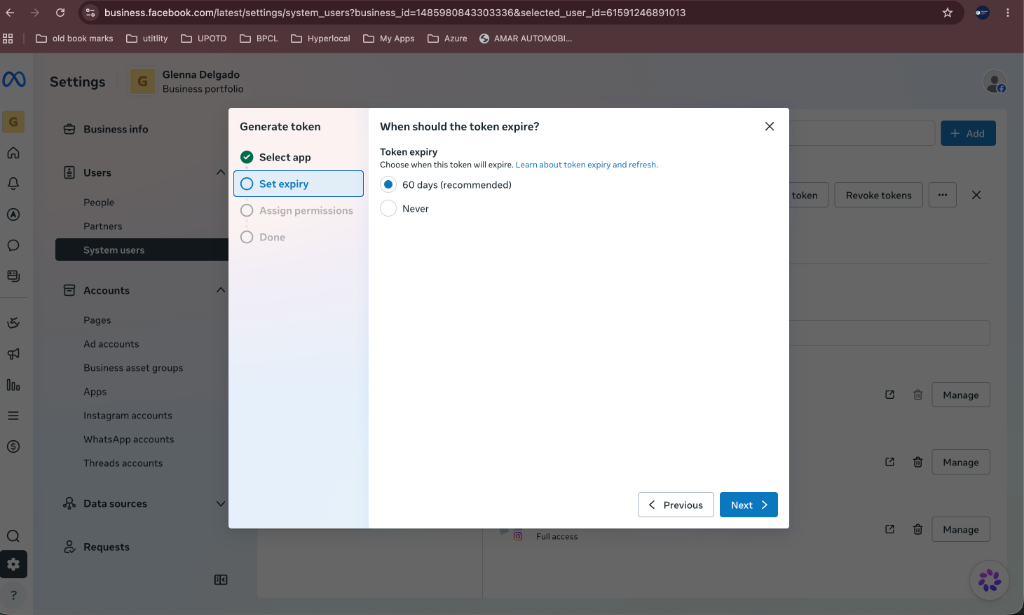Open Ad accounts menu item

point(111,344)
